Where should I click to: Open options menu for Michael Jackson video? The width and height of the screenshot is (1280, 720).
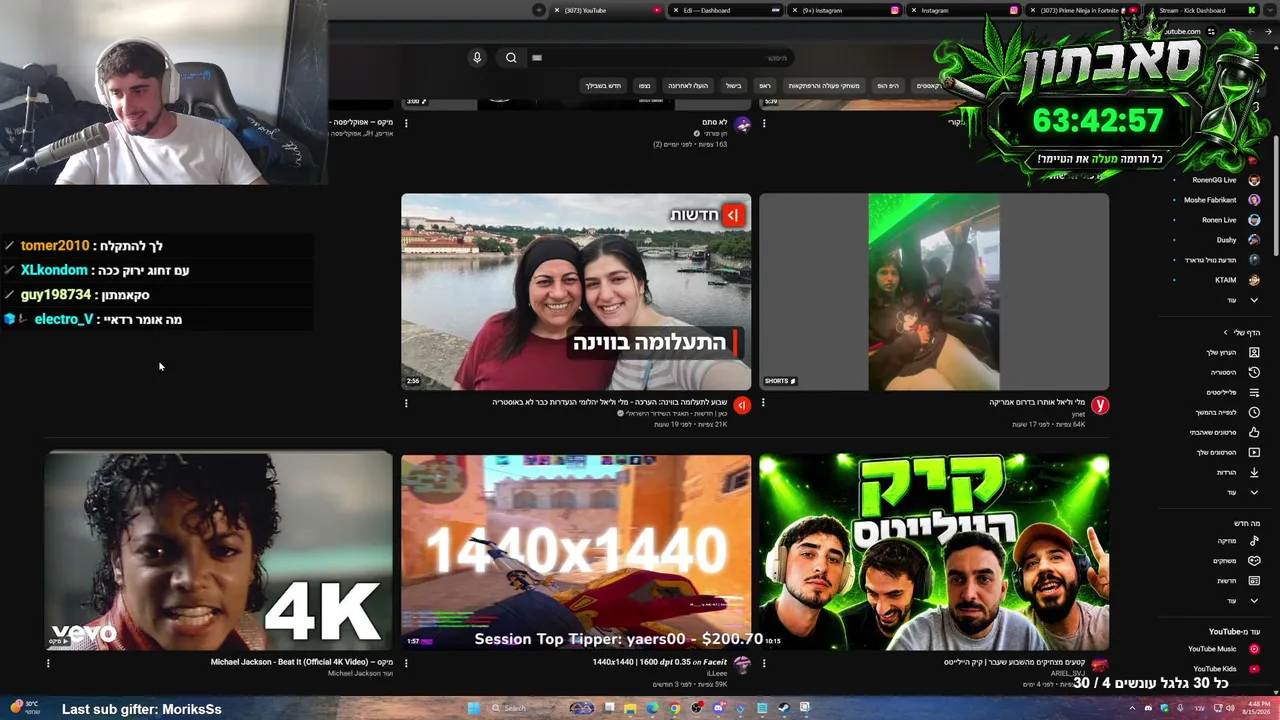point(48,663)
